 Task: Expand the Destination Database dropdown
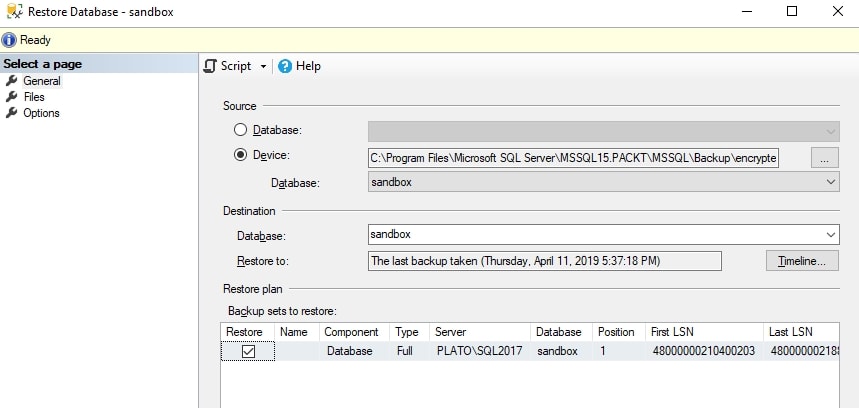coord(831,234)
